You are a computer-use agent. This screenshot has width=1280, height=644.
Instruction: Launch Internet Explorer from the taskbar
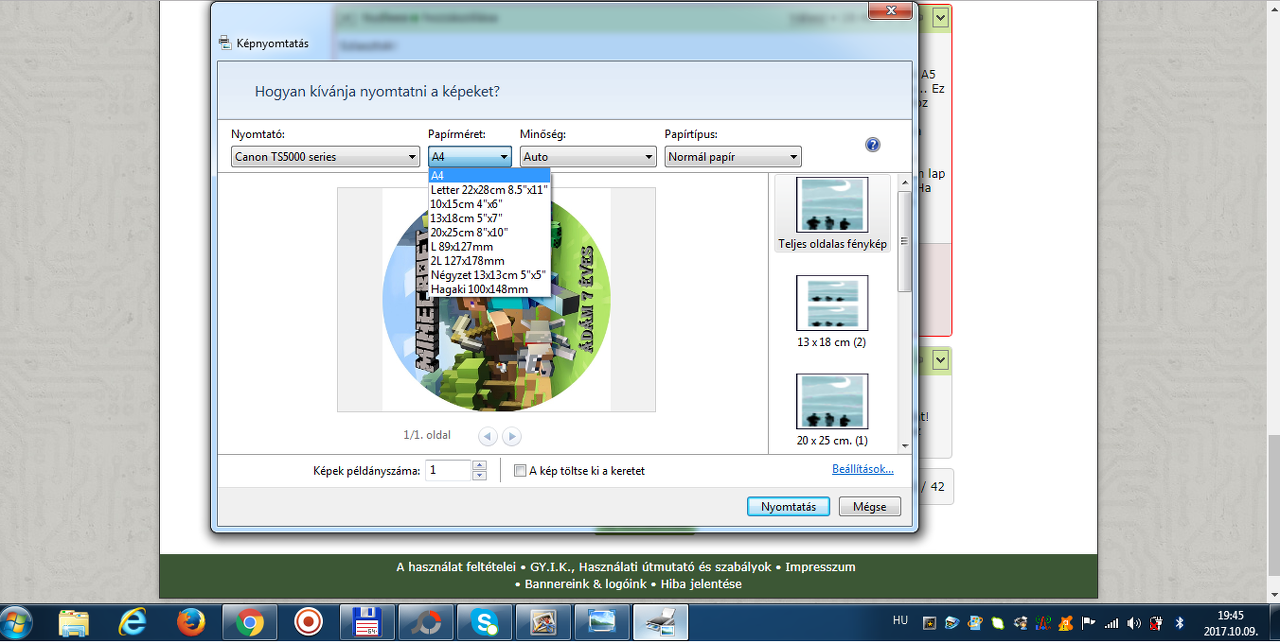click(132, 623)
